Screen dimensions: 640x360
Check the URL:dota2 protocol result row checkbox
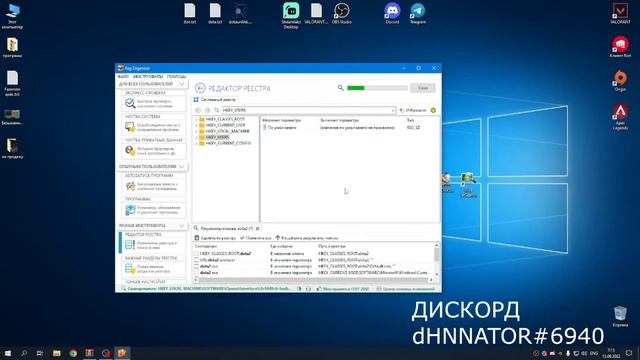pyautogui.click(x=196, y=260)
